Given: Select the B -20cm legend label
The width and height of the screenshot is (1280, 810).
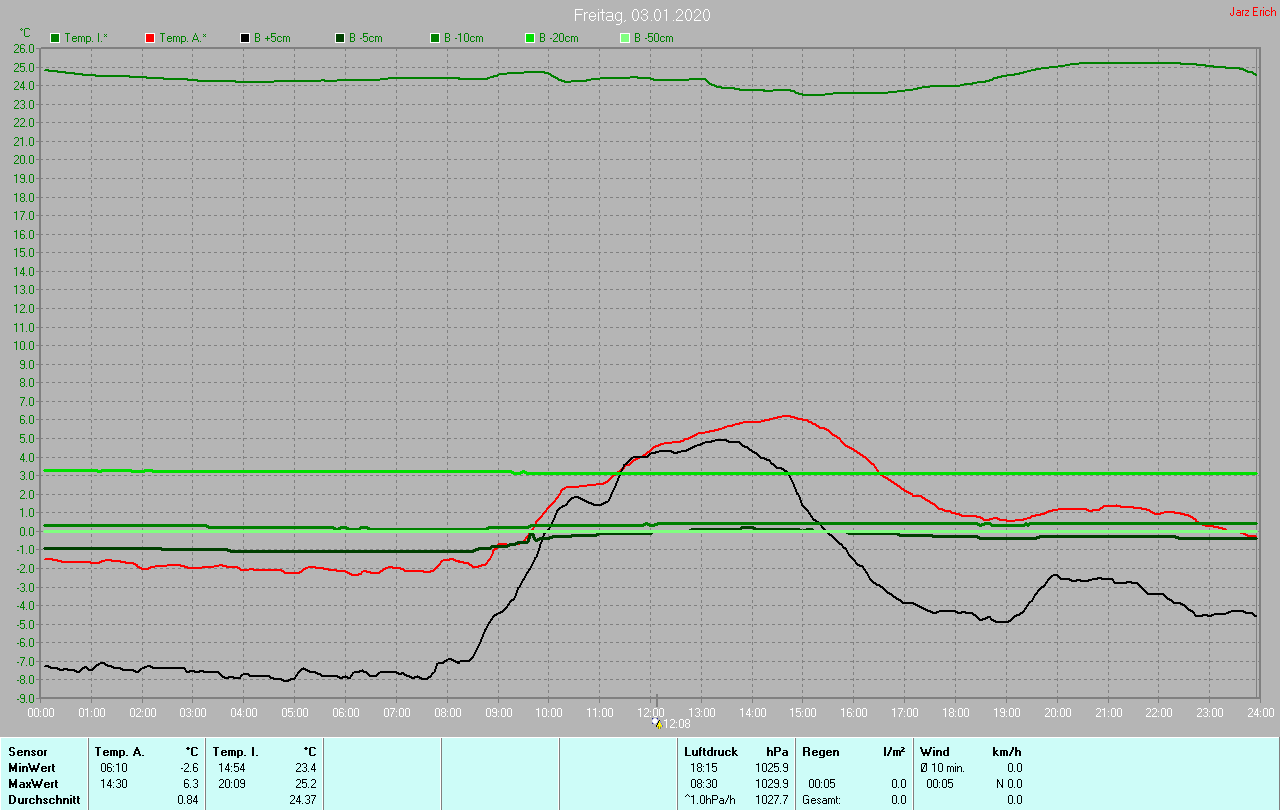Looking at the screenshot, I should pos(558,38).
